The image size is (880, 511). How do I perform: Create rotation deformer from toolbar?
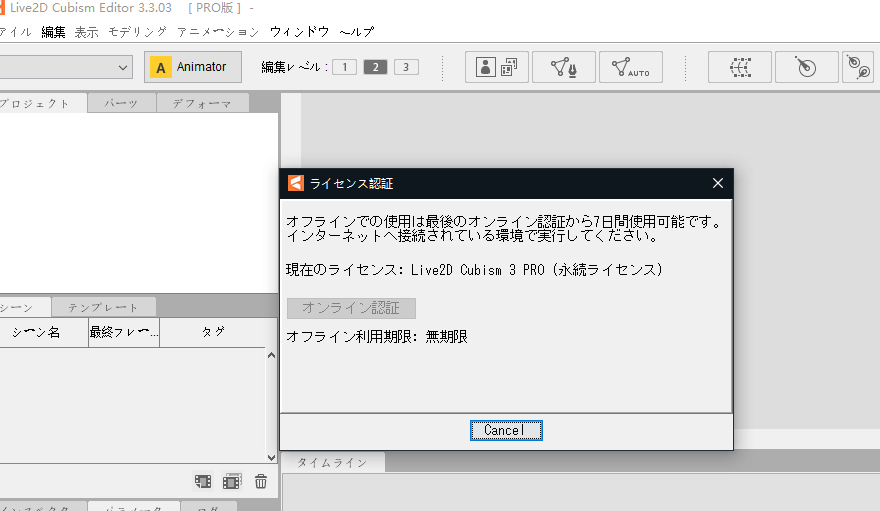tap(806, 67)
